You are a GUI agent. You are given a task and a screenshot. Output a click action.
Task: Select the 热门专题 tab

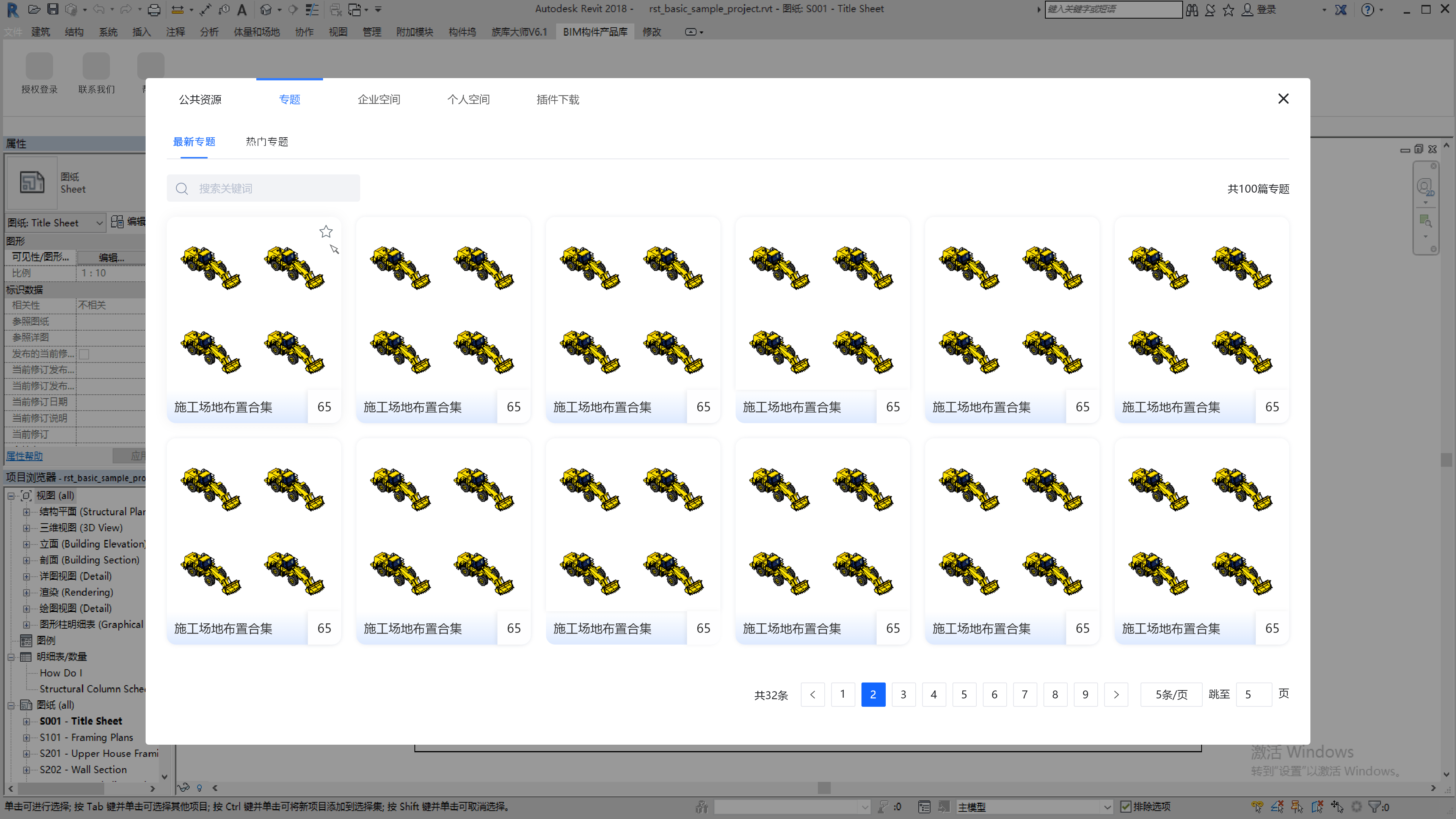pyautogui.click(x=267, y=141)
